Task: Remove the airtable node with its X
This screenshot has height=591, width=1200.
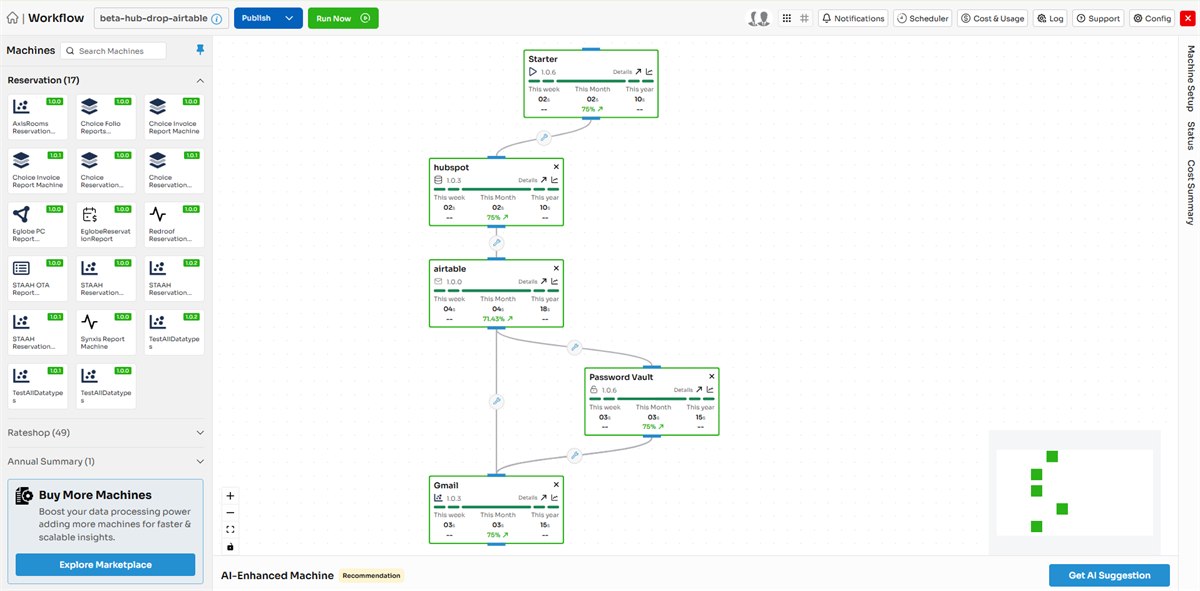Action: [556, 268]
